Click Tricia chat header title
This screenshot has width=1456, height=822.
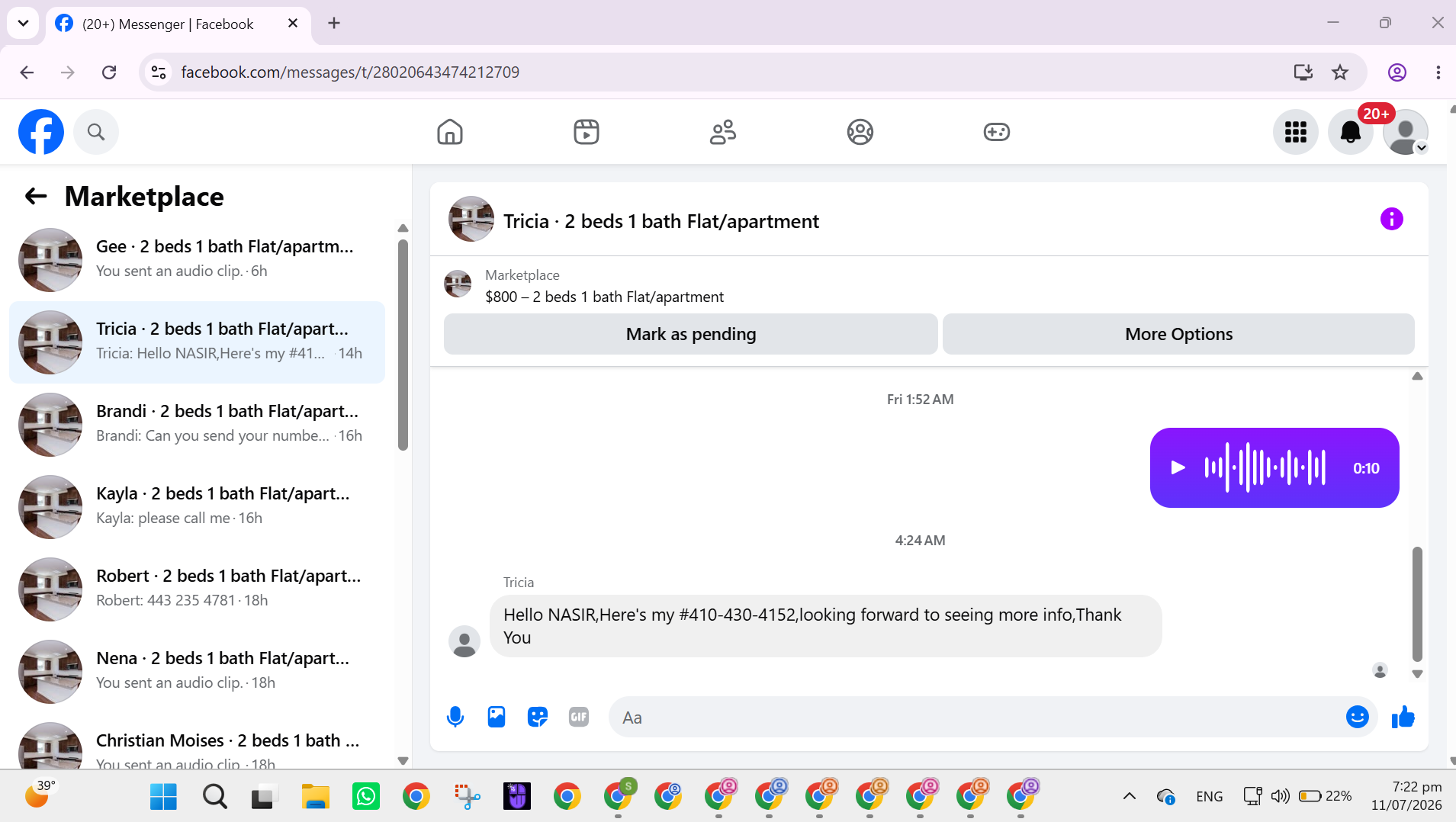pyautogui.click(x=661, y=221)
